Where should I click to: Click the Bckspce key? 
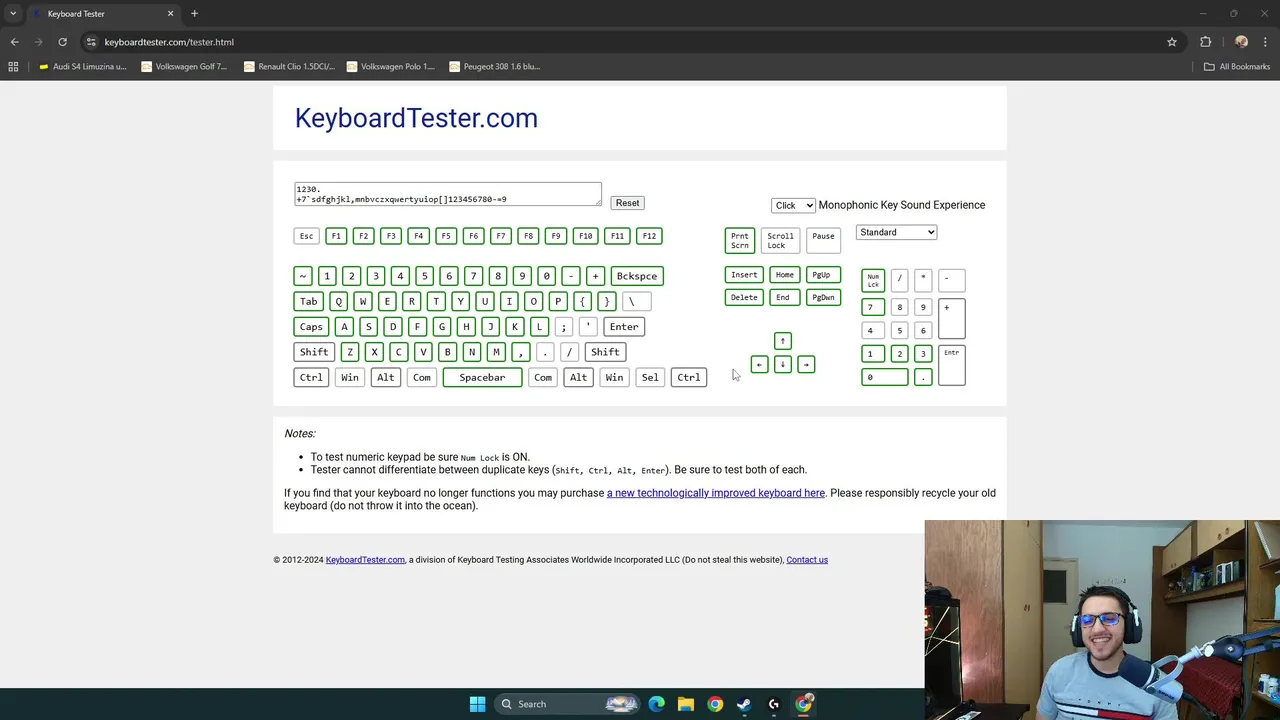coord(636,276)
